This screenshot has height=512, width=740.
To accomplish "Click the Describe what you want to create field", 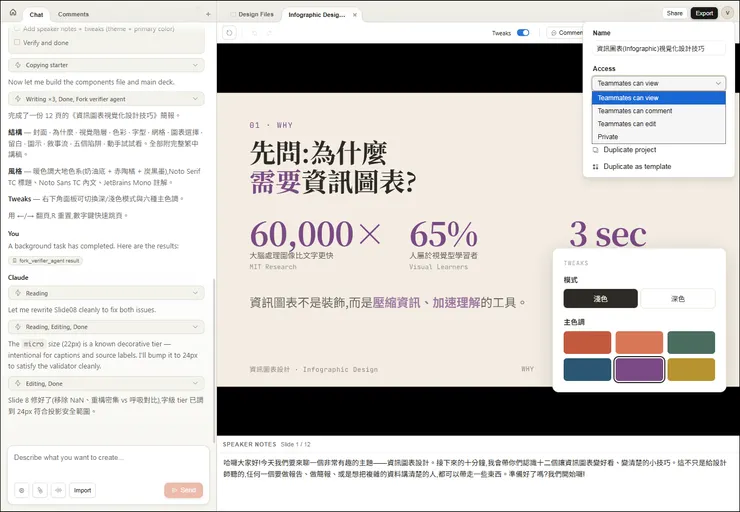I will (108, 458).
